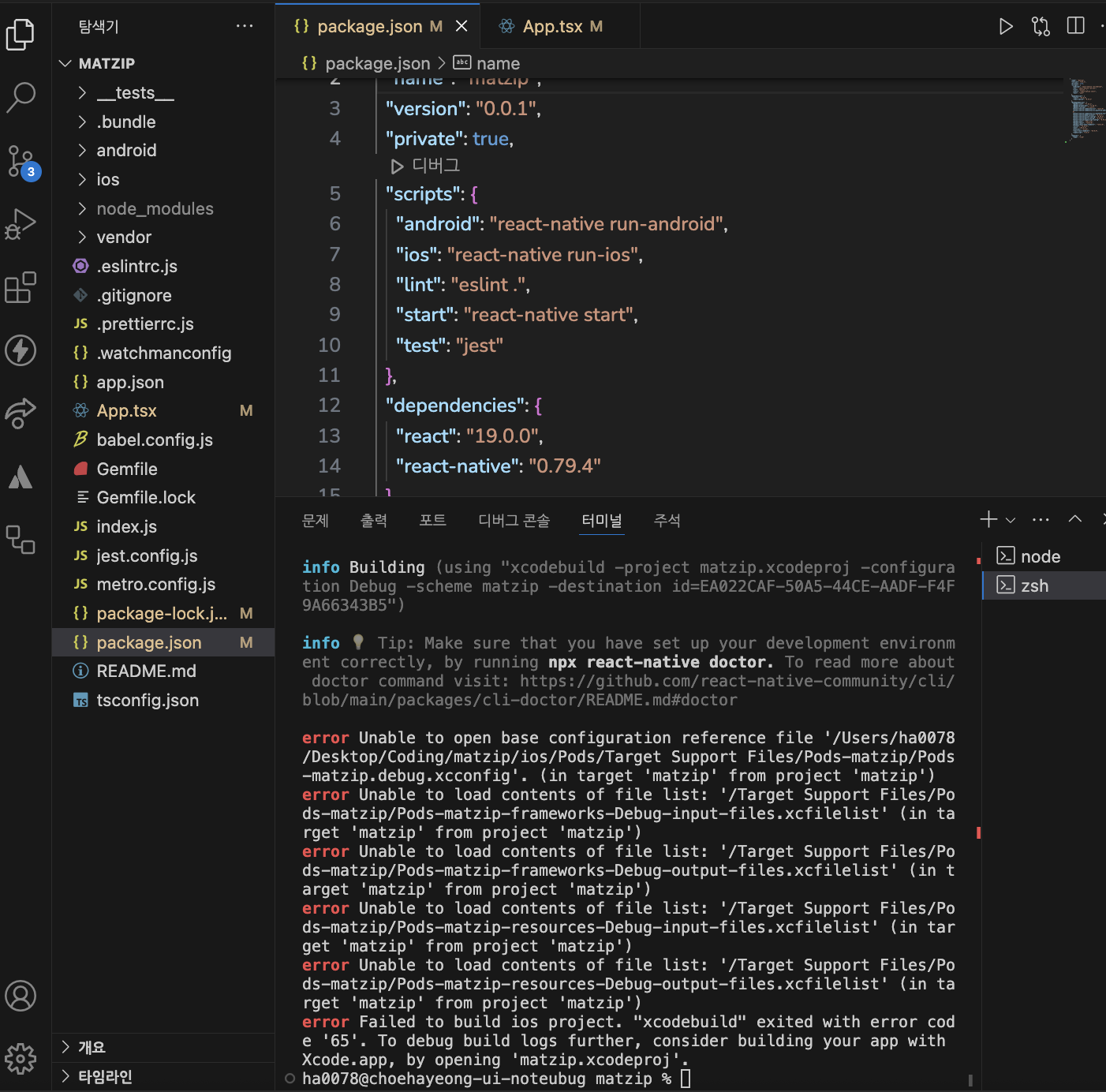
Task: Open Source Control with 3 changes
Action: coord(22,162)
